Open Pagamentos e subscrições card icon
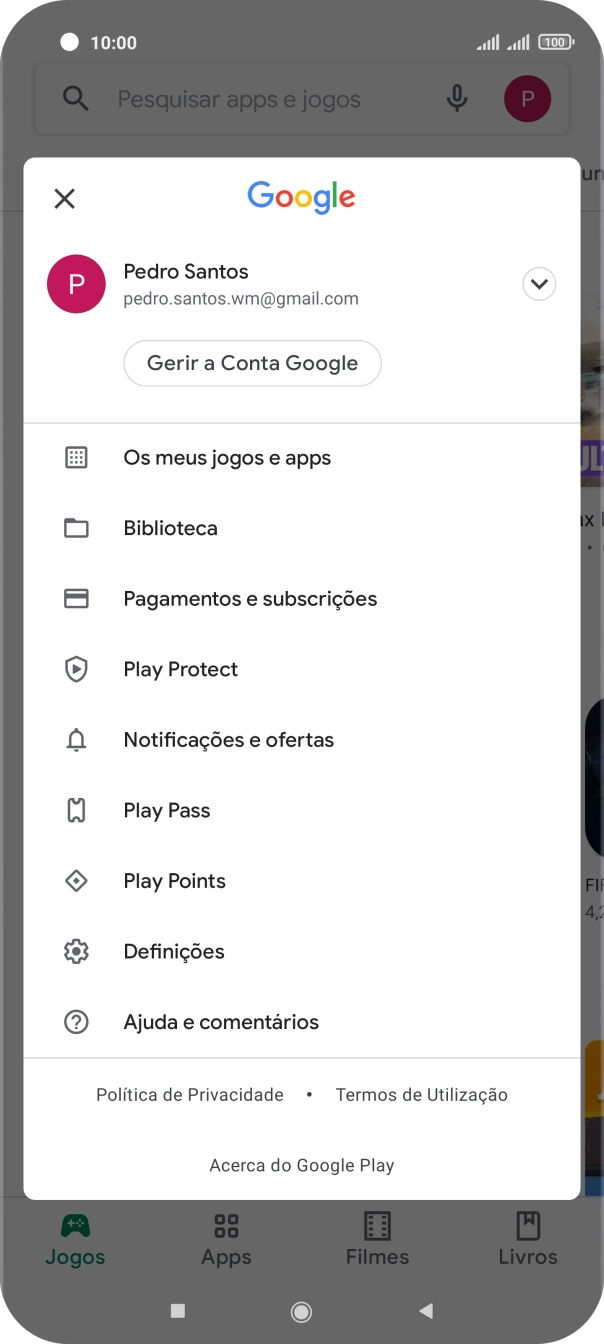604x1344 pixels. point(76,598)
